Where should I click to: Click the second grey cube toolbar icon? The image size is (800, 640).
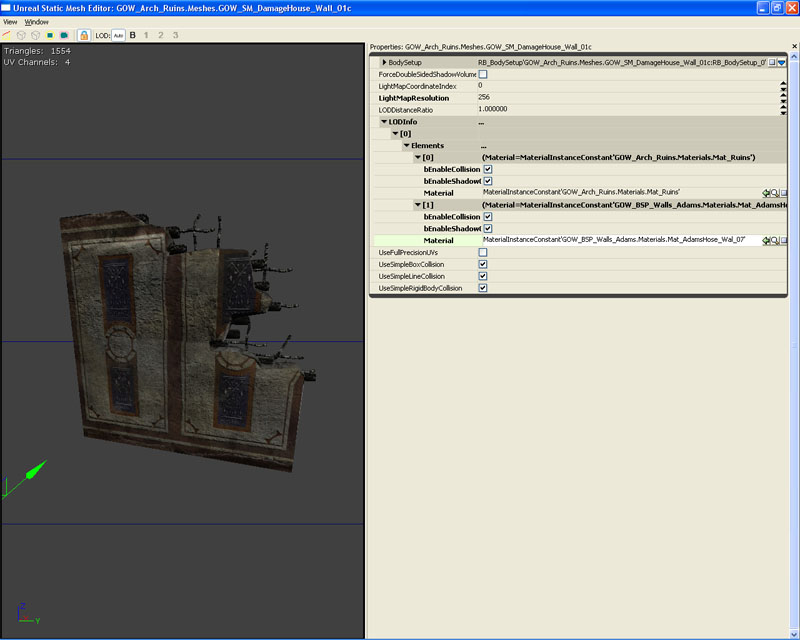(35, 35)
